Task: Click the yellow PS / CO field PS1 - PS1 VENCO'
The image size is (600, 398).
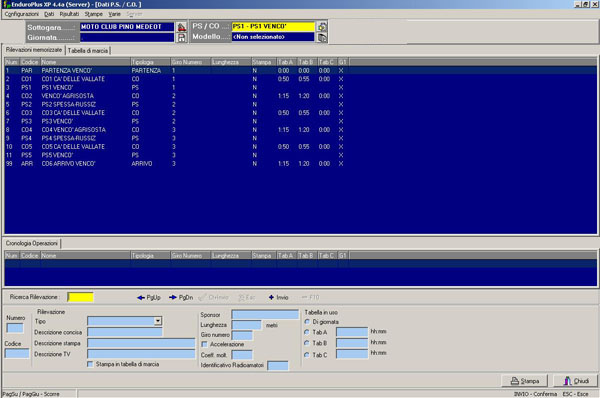Action: (273, 26)
